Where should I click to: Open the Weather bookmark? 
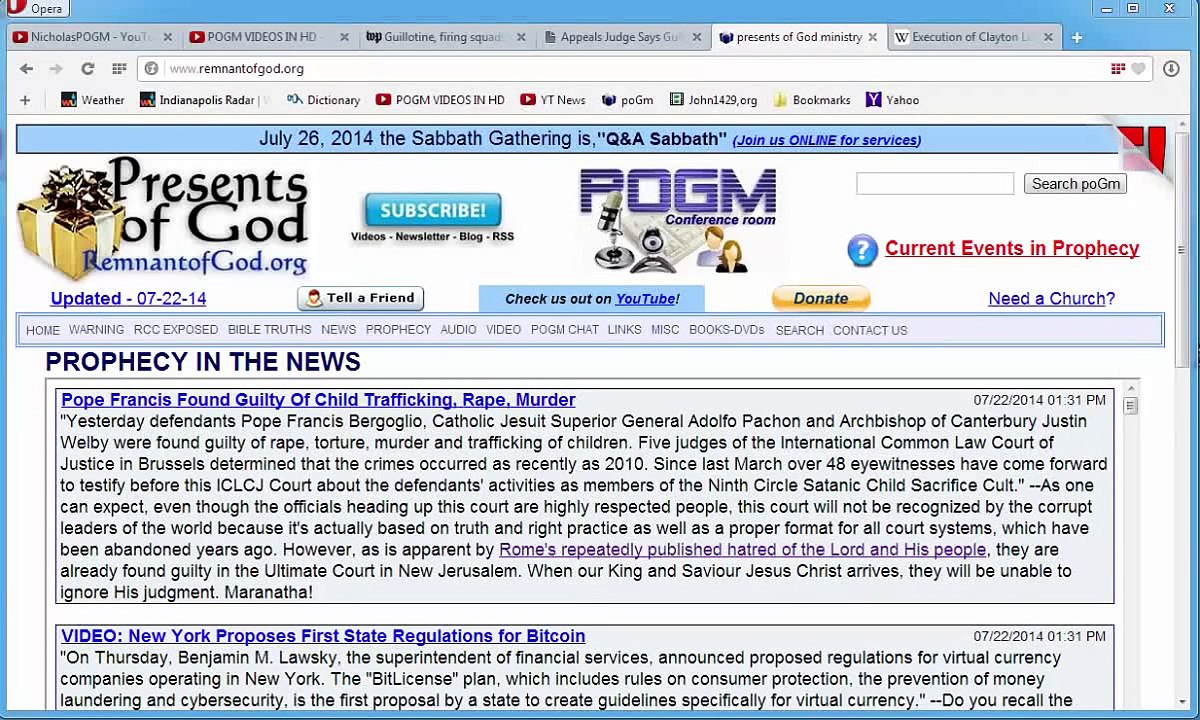point(93,100)
